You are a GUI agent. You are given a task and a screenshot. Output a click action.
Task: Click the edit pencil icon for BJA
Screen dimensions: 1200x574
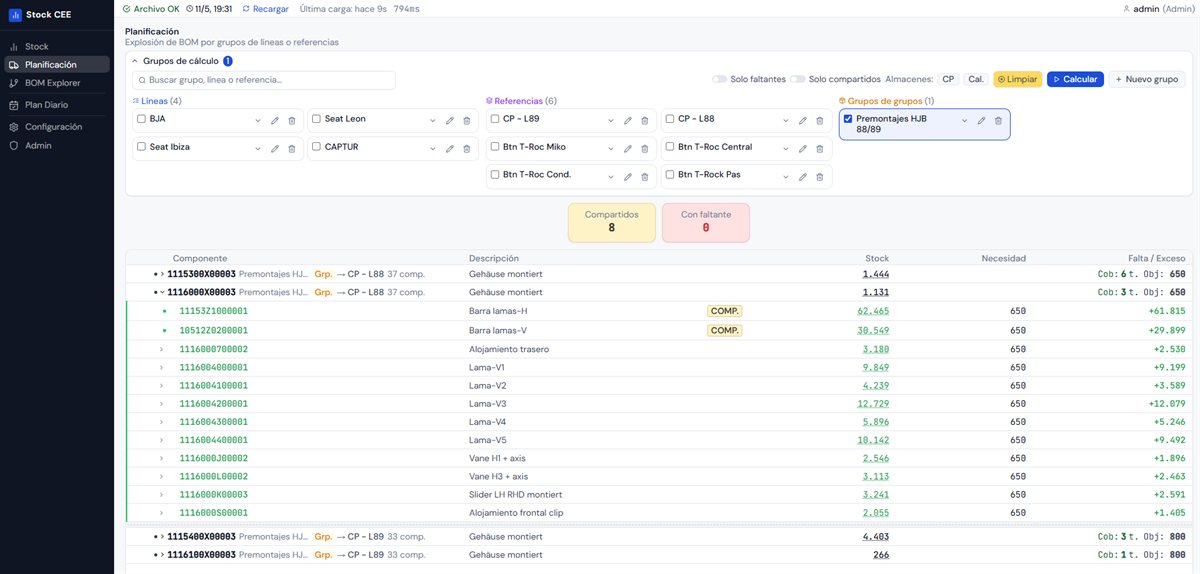click(x=275, y=120)
